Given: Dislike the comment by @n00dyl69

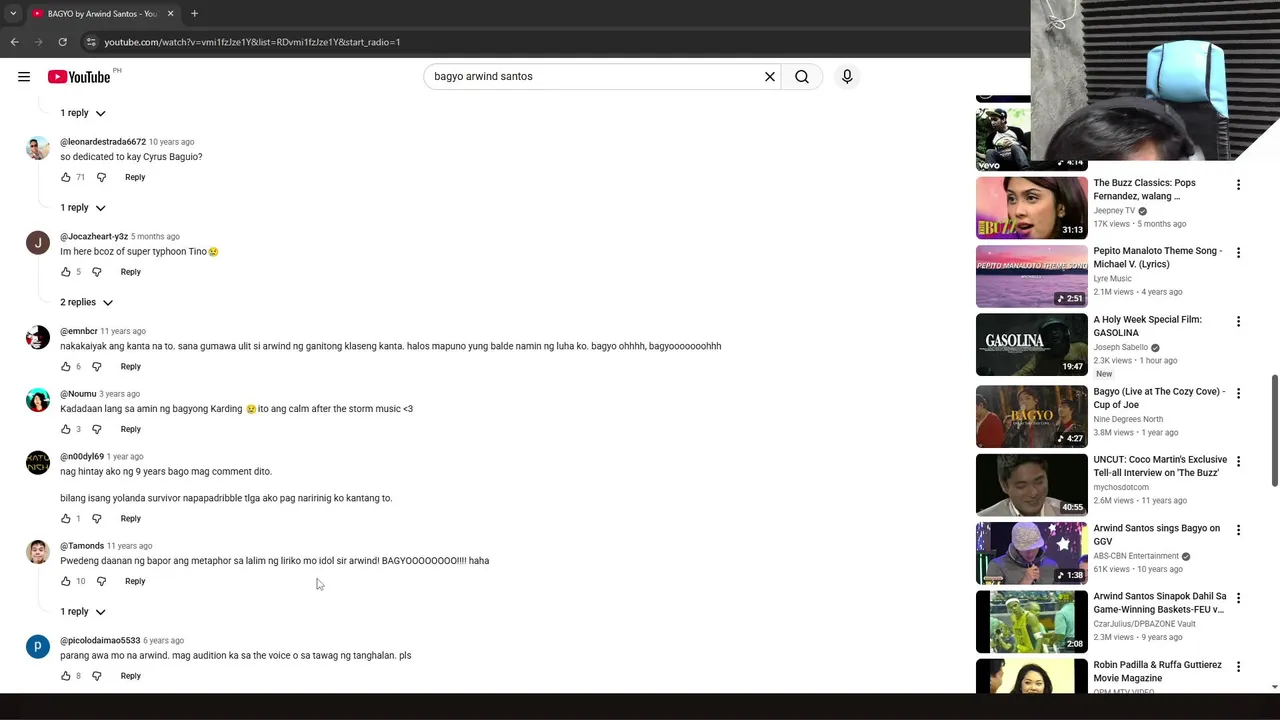Looking at the screenshot, I should pos(97,519).
